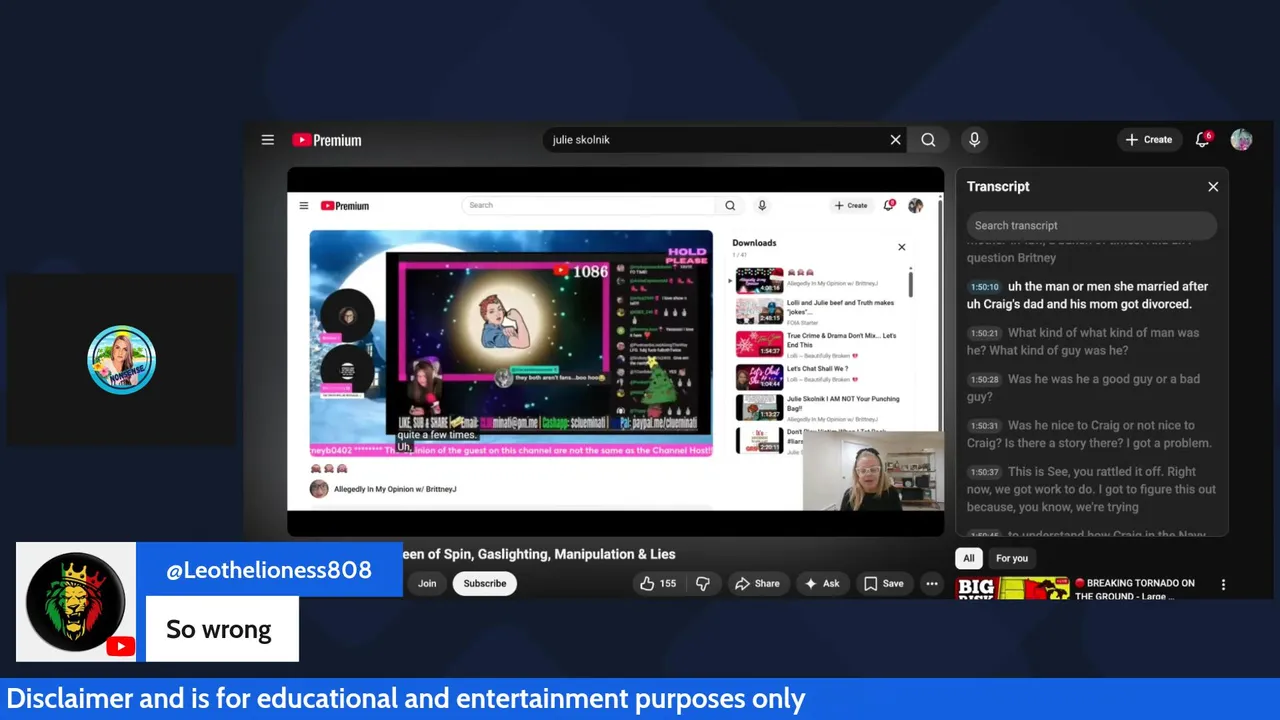This screenshot has width=1280, height=720.
Task: Click the inner video's search magnifier icon
Action: click(x=730, y=205)
